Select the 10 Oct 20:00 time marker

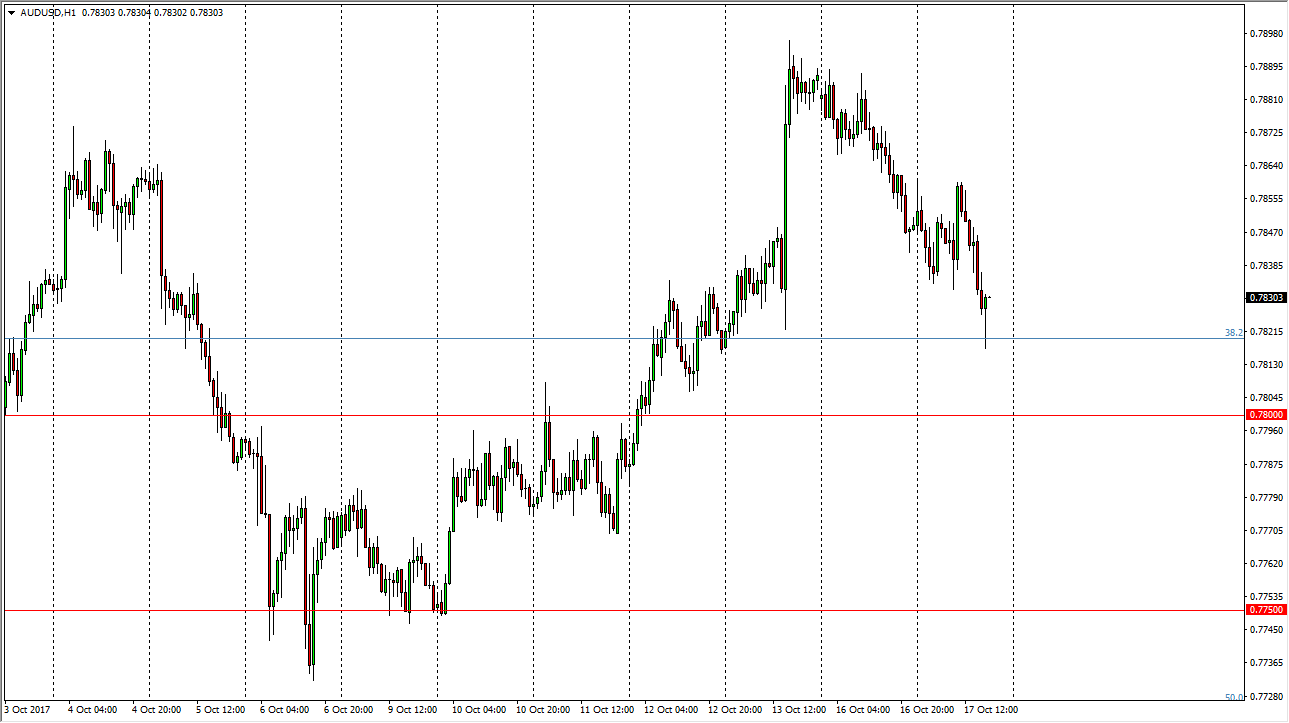coord(542,710)
